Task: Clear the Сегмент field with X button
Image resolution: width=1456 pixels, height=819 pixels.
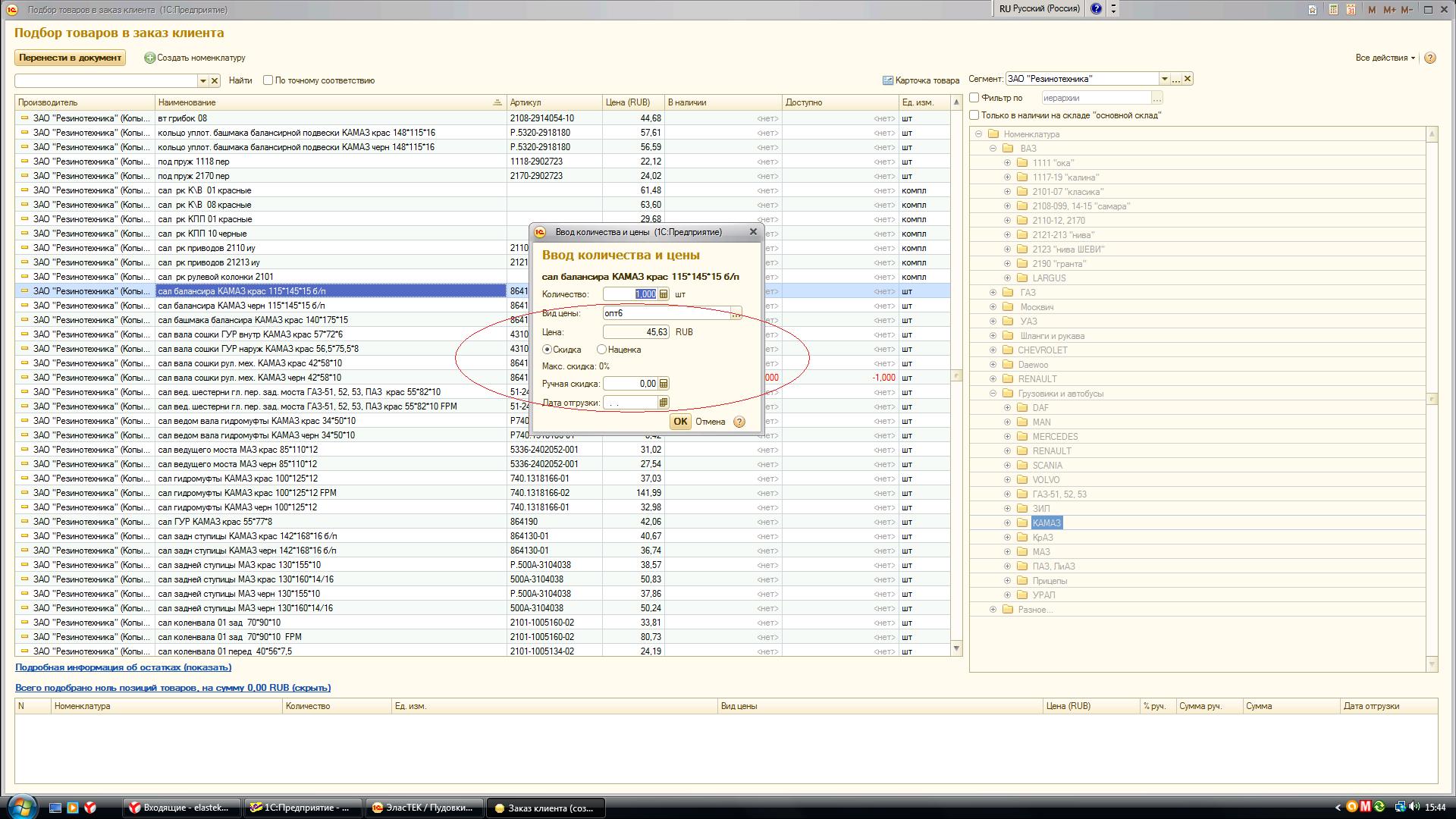Action: click(1188, 79)
